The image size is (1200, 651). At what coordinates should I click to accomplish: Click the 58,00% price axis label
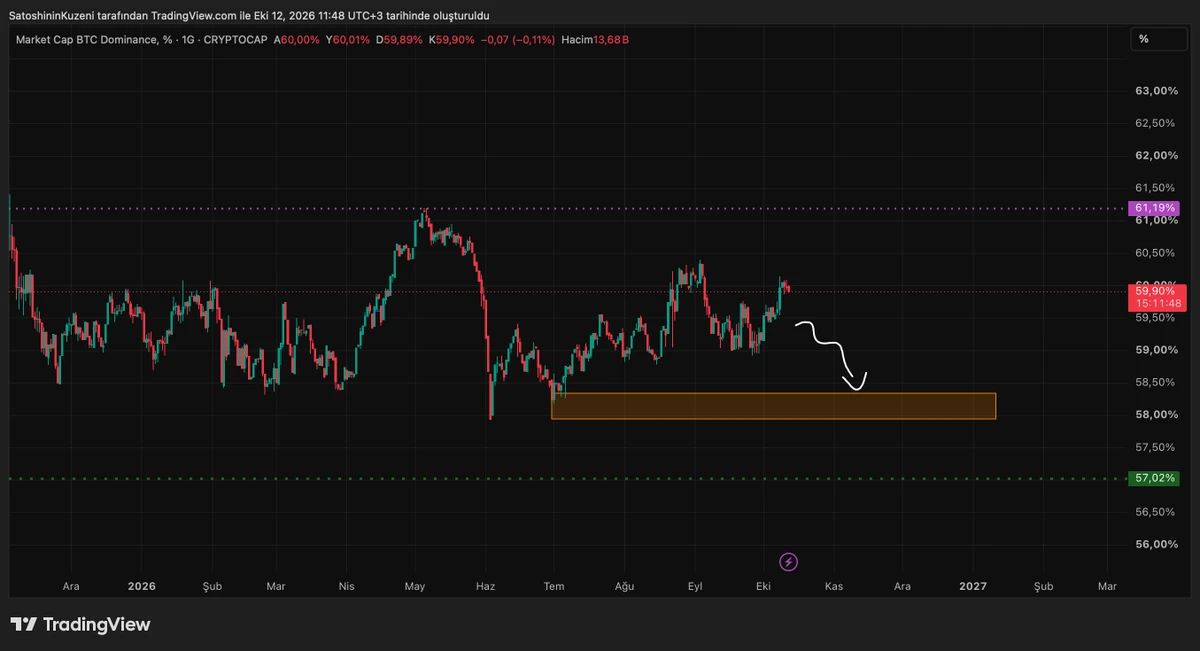[x=1156, y=415]
